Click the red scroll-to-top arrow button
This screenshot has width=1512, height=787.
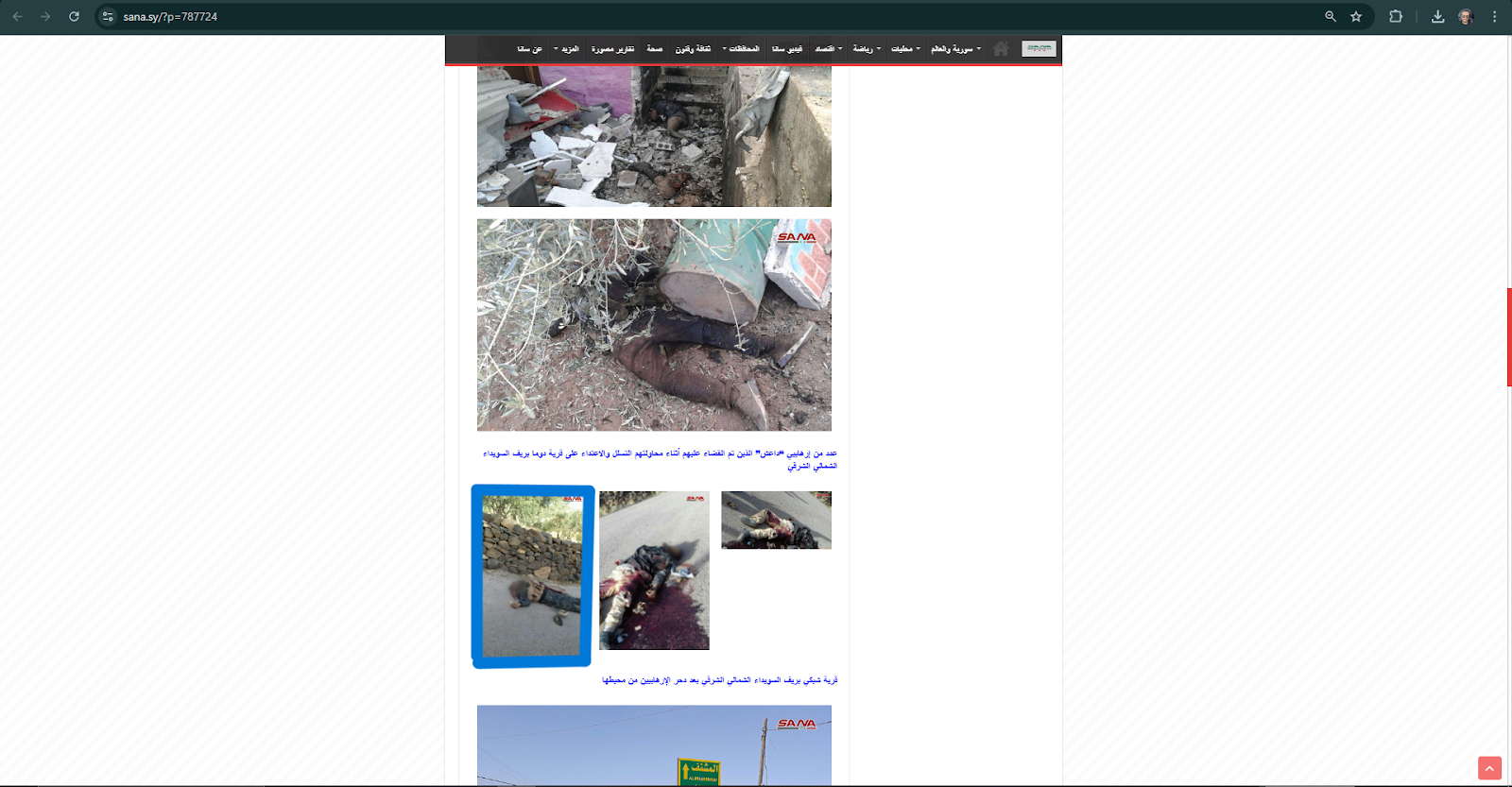tap(1489, 768)
